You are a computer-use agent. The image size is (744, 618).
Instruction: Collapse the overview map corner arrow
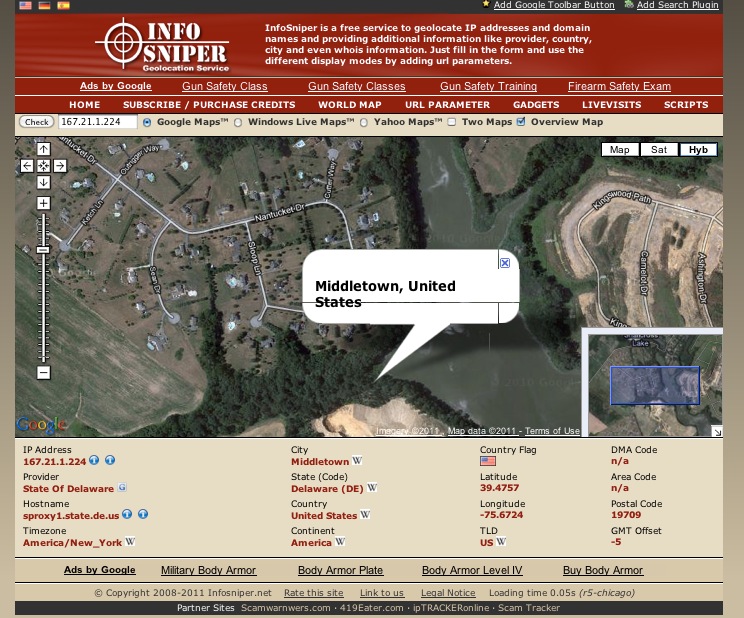tap(717, 431)
